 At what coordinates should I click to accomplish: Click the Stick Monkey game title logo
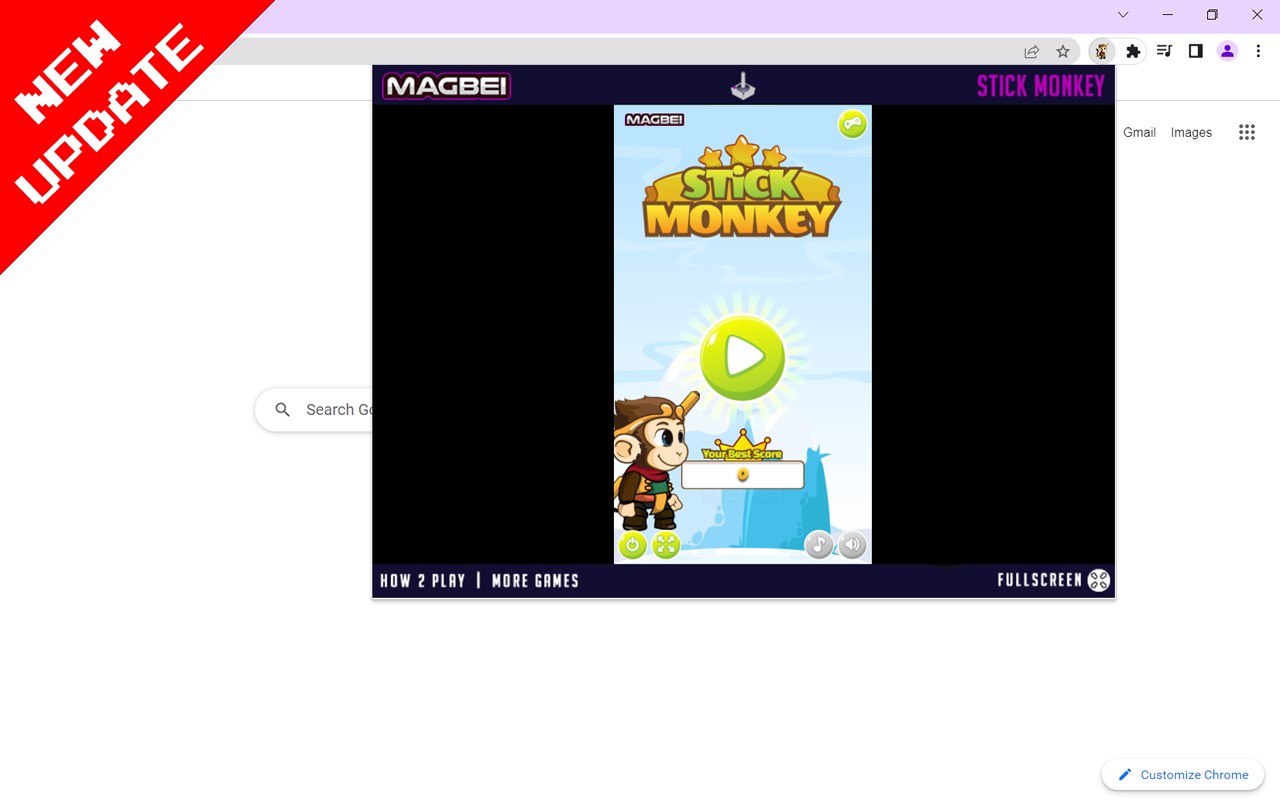742,187
